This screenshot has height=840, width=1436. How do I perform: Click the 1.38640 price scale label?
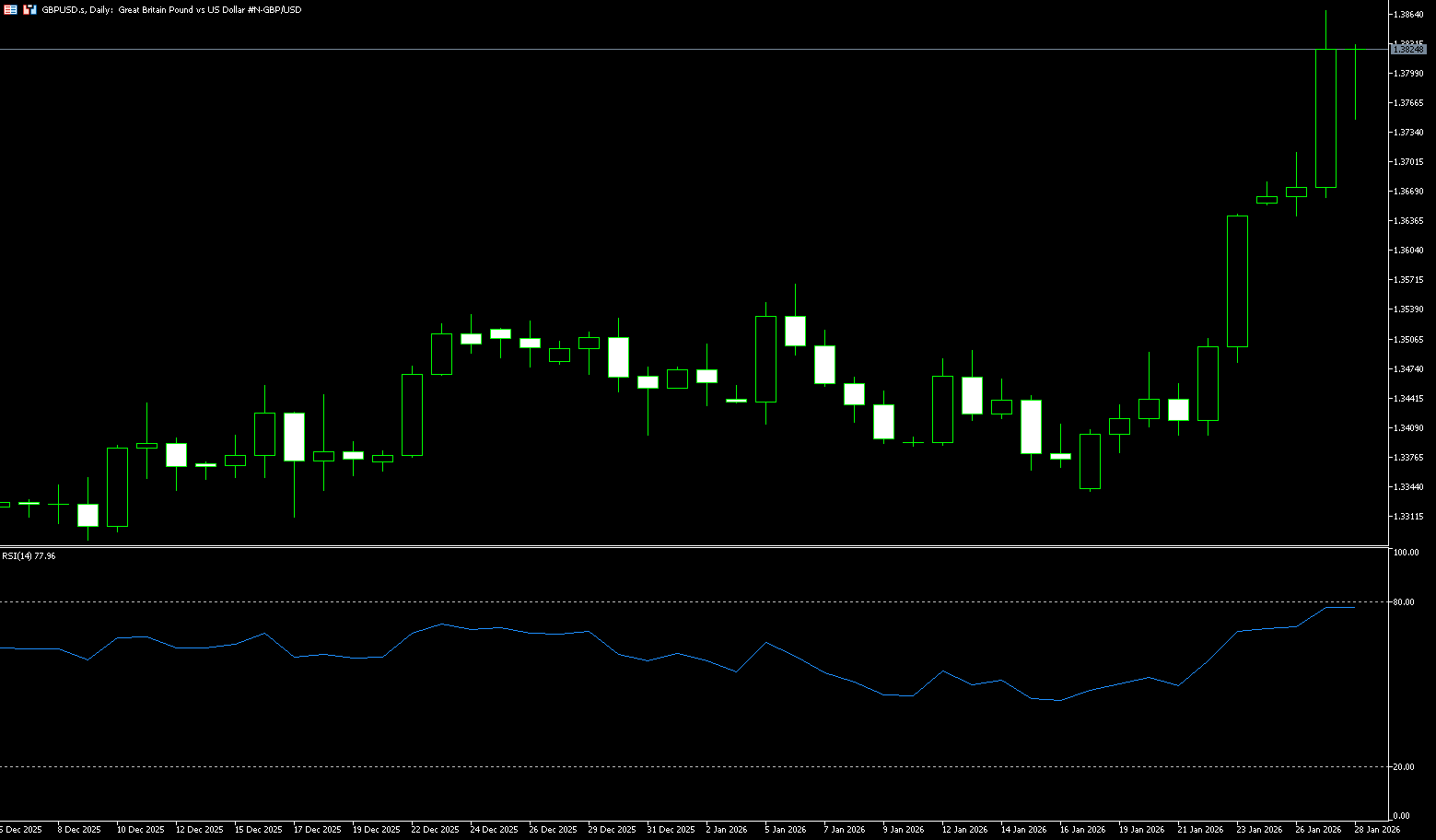click(x=1408, y=15)
